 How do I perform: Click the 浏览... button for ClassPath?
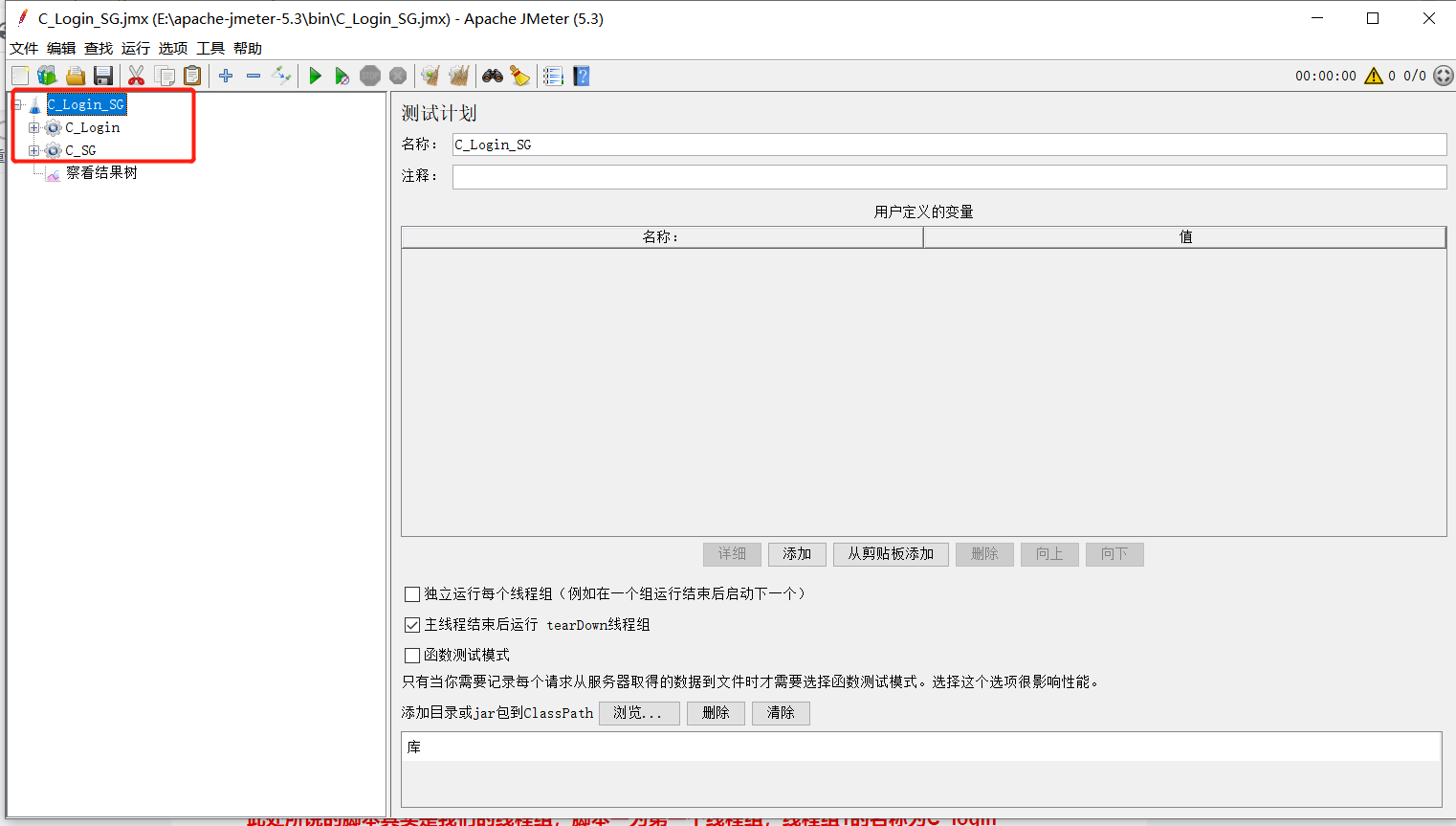coord(639,713)
